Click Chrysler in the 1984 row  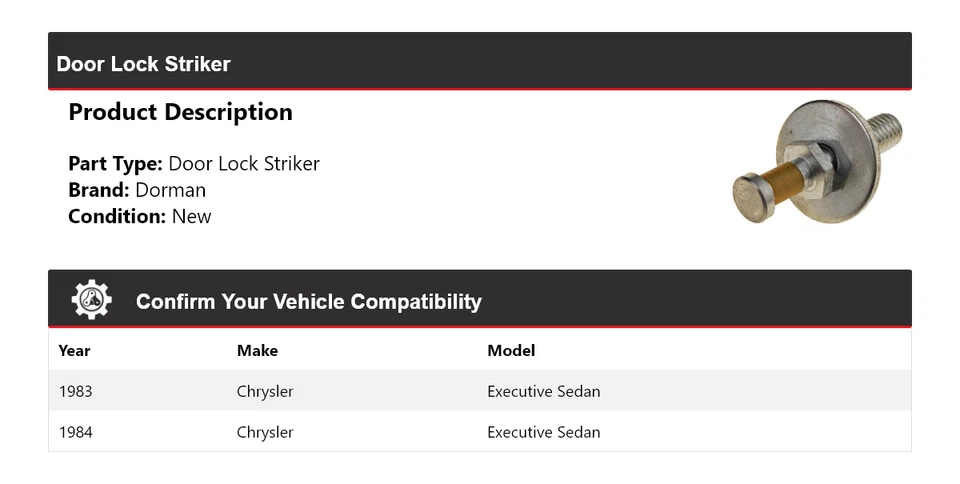point(265,432)
